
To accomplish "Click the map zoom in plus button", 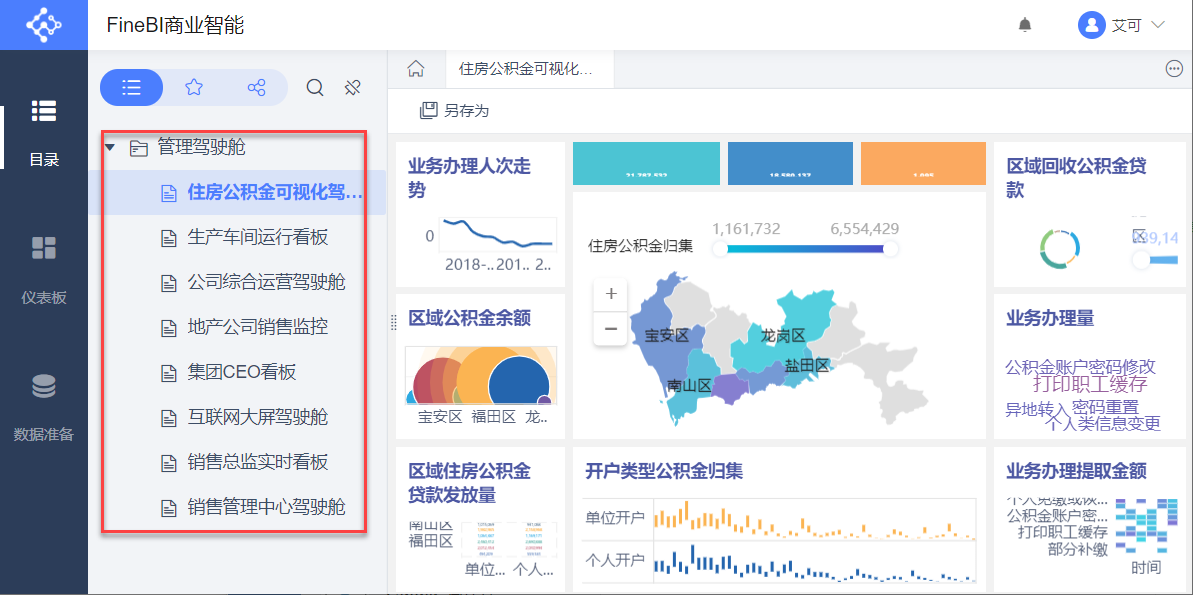I will click(611, 295).
